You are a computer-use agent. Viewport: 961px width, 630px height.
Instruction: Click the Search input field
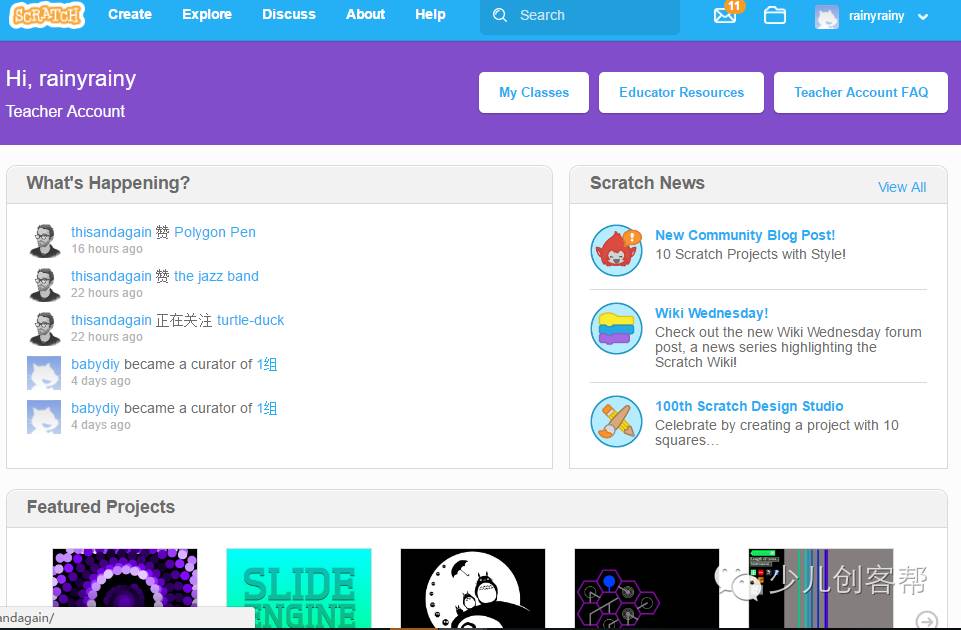580,16
